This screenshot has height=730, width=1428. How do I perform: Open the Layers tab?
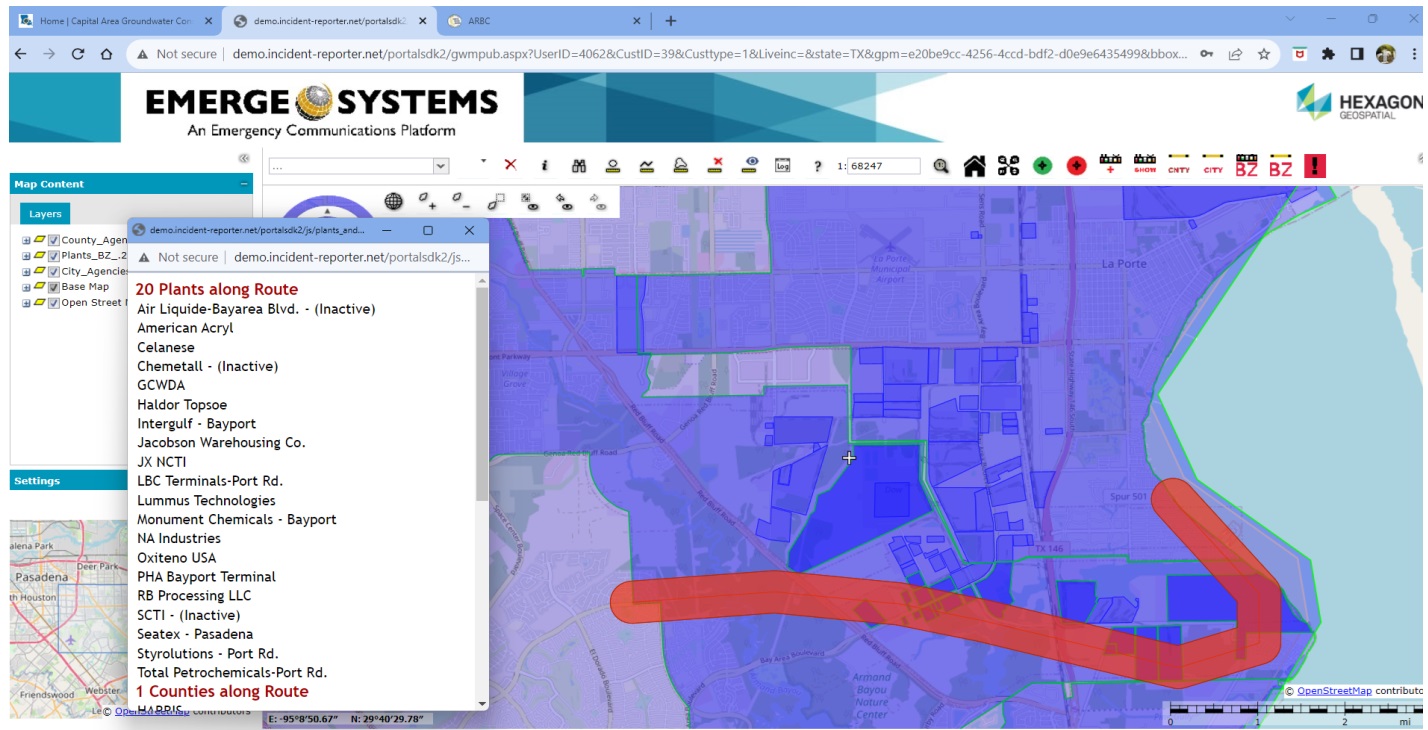[45, 214]
